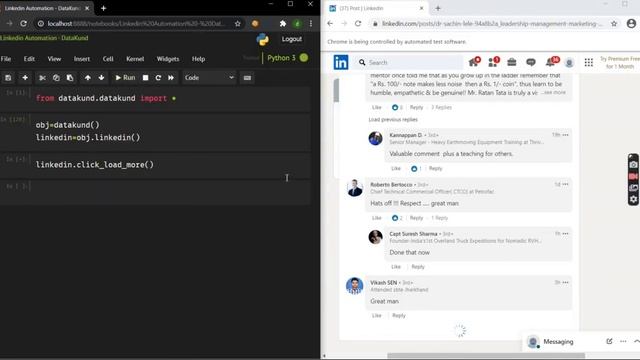Open the View menu in Jupyter
The image size is (640, 360).
(54, 59)
